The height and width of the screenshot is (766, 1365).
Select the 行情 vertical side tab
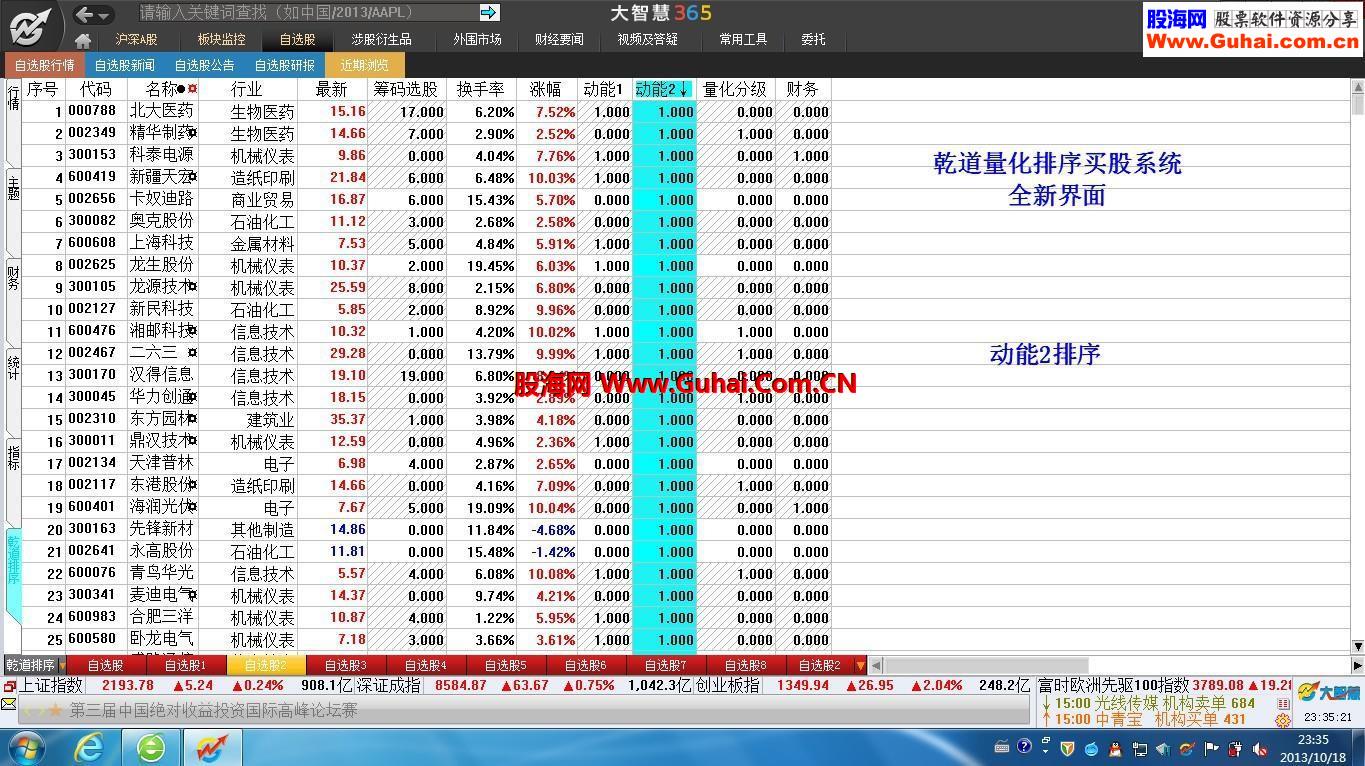[x=13, y=99]
